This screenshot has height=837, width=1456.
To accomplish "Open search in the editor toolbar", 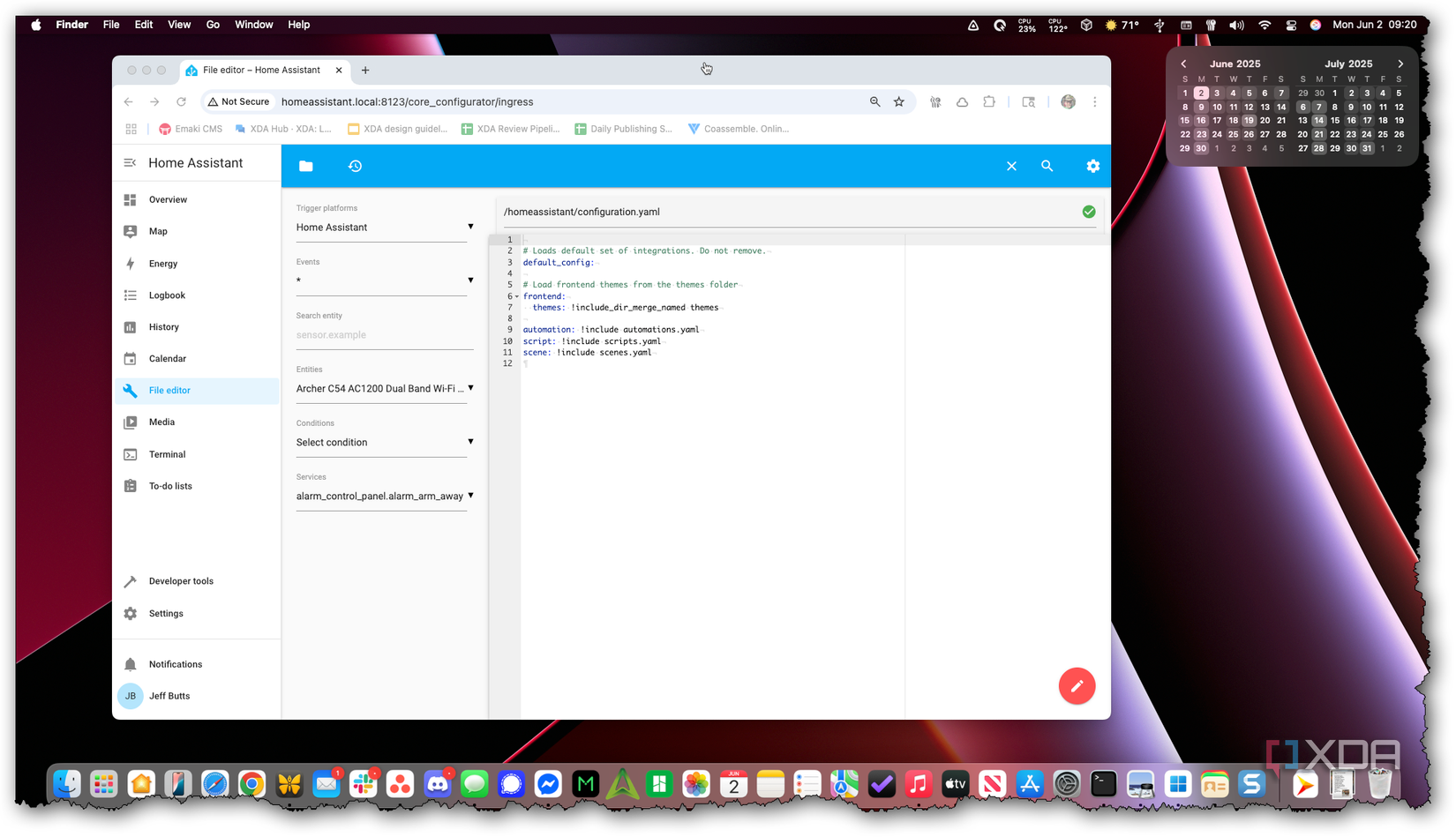I will pyautogui.click(x=1047, y=166).
